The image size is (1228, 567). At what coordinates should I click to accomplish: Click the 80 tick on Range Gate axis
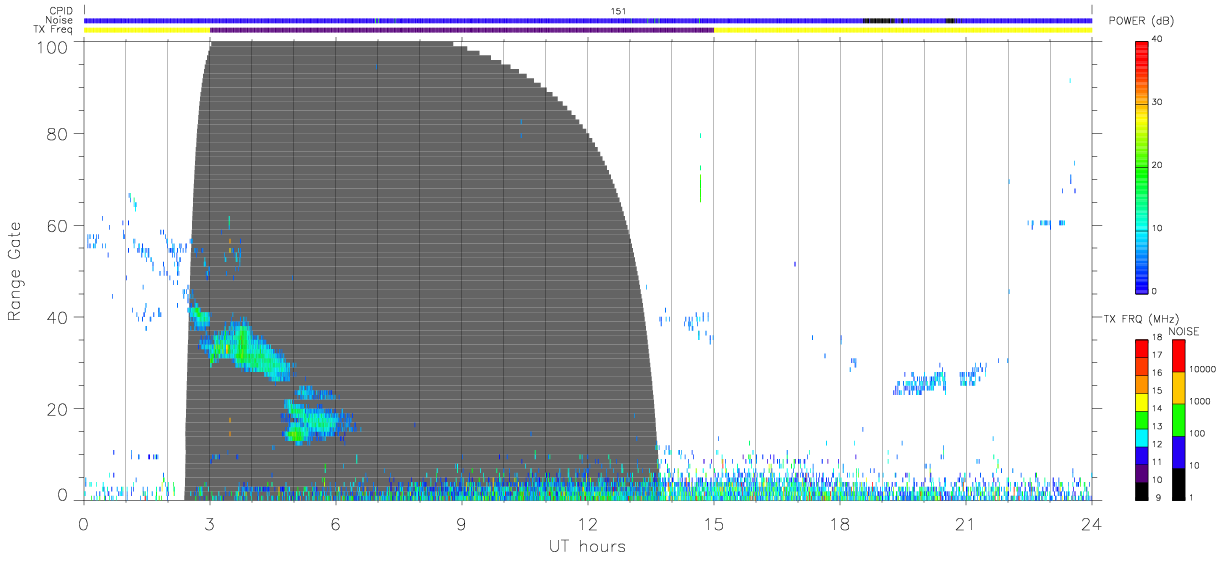(58, 134)
